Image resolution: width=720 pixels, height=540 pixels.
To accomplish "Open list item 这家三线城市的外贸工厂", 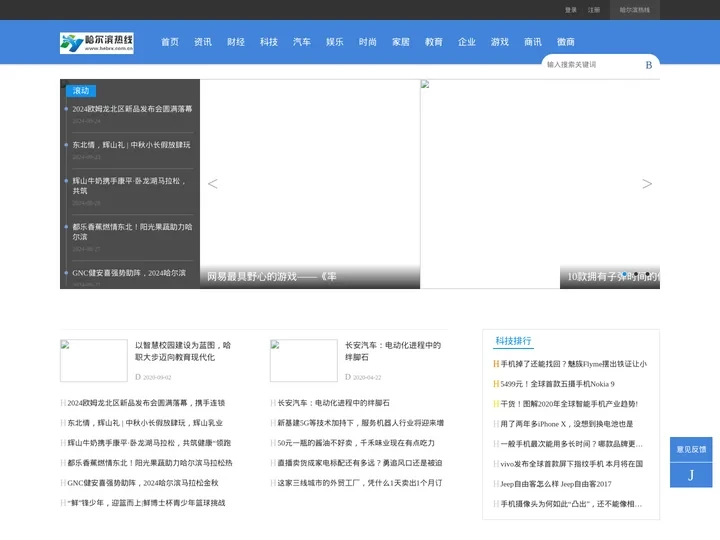I will point(360,483).
